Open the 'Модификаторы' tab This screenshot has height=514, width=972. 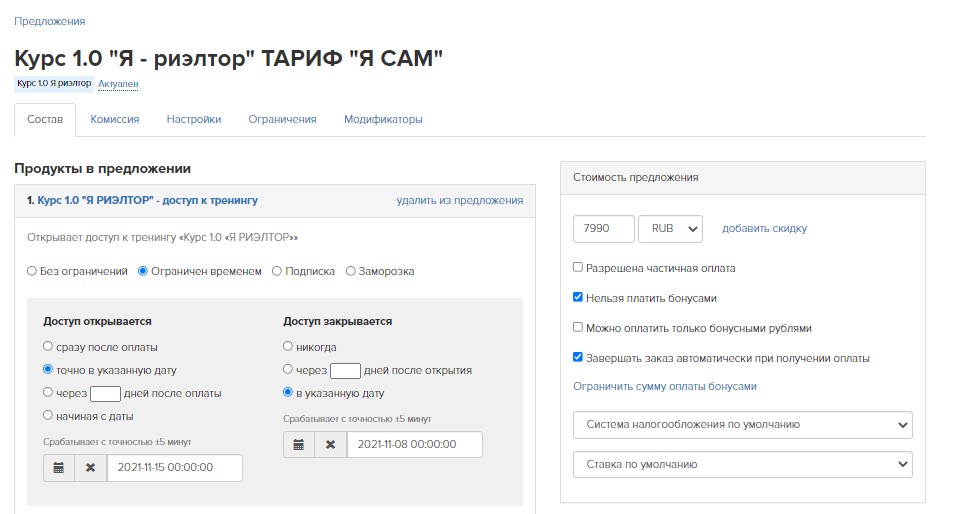click(x=383, y=120)
